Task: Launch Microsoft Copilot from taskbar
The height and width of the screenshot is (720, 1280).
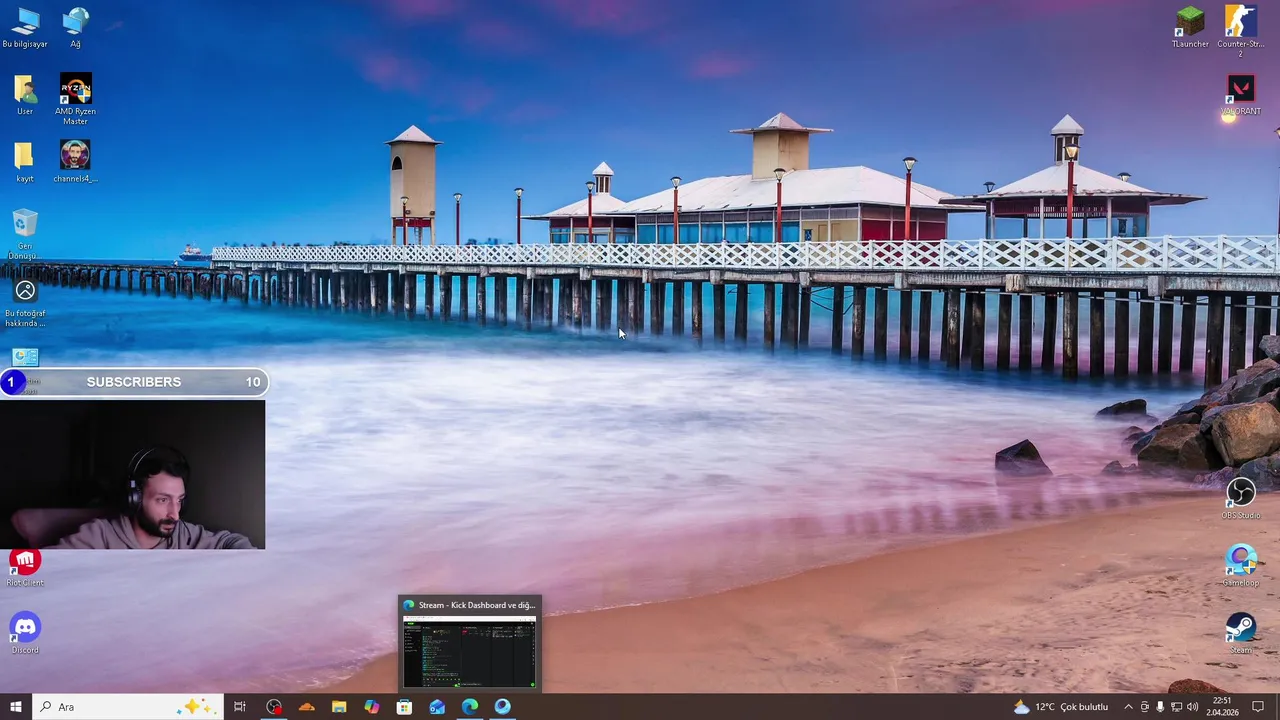Action: click(372, 707)
